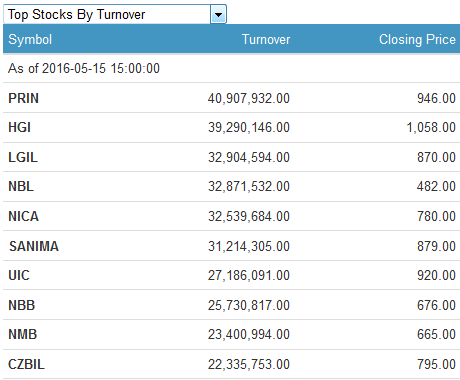460x380 pixels.
Task: Click CZBIL closing price 795.00
Action: click(x=436, y=364)
